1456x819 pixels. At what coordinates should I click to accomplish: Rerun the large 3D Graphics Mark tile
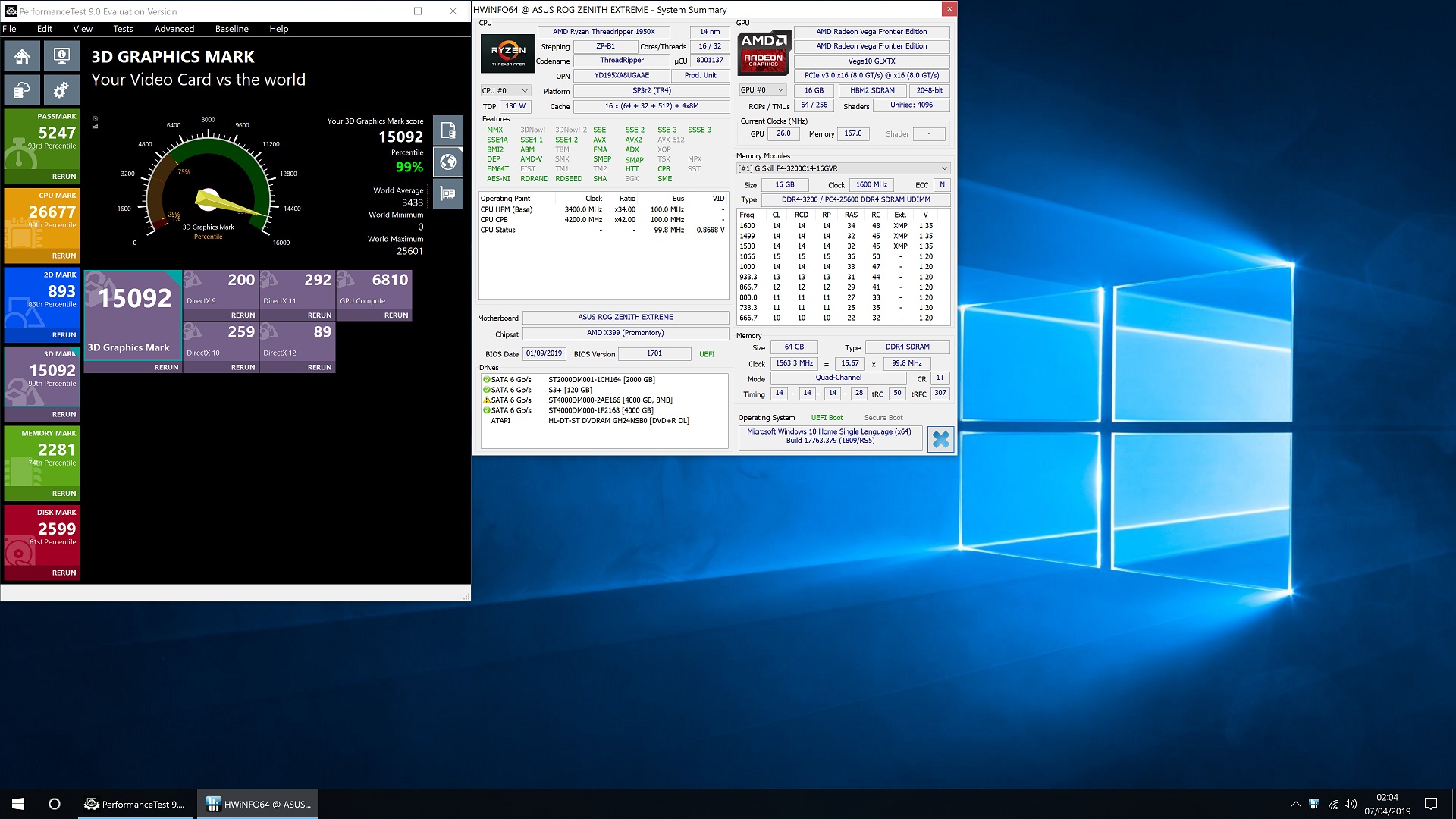[166, 368]
